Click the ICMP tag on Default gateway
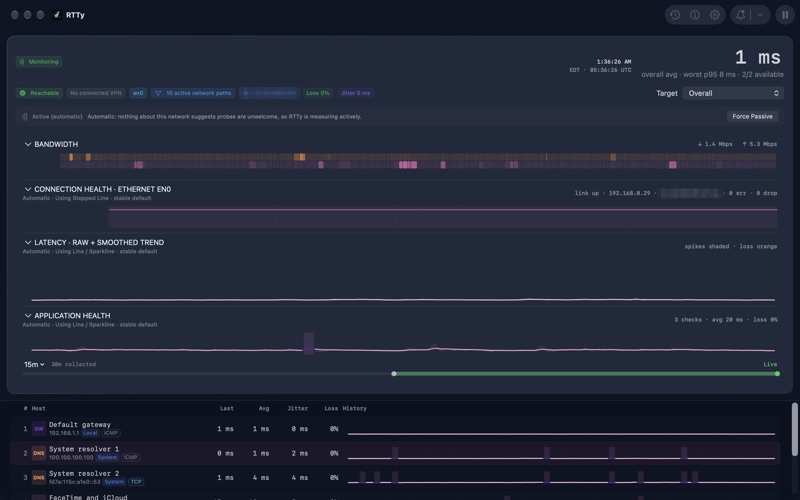 point(111,433)
